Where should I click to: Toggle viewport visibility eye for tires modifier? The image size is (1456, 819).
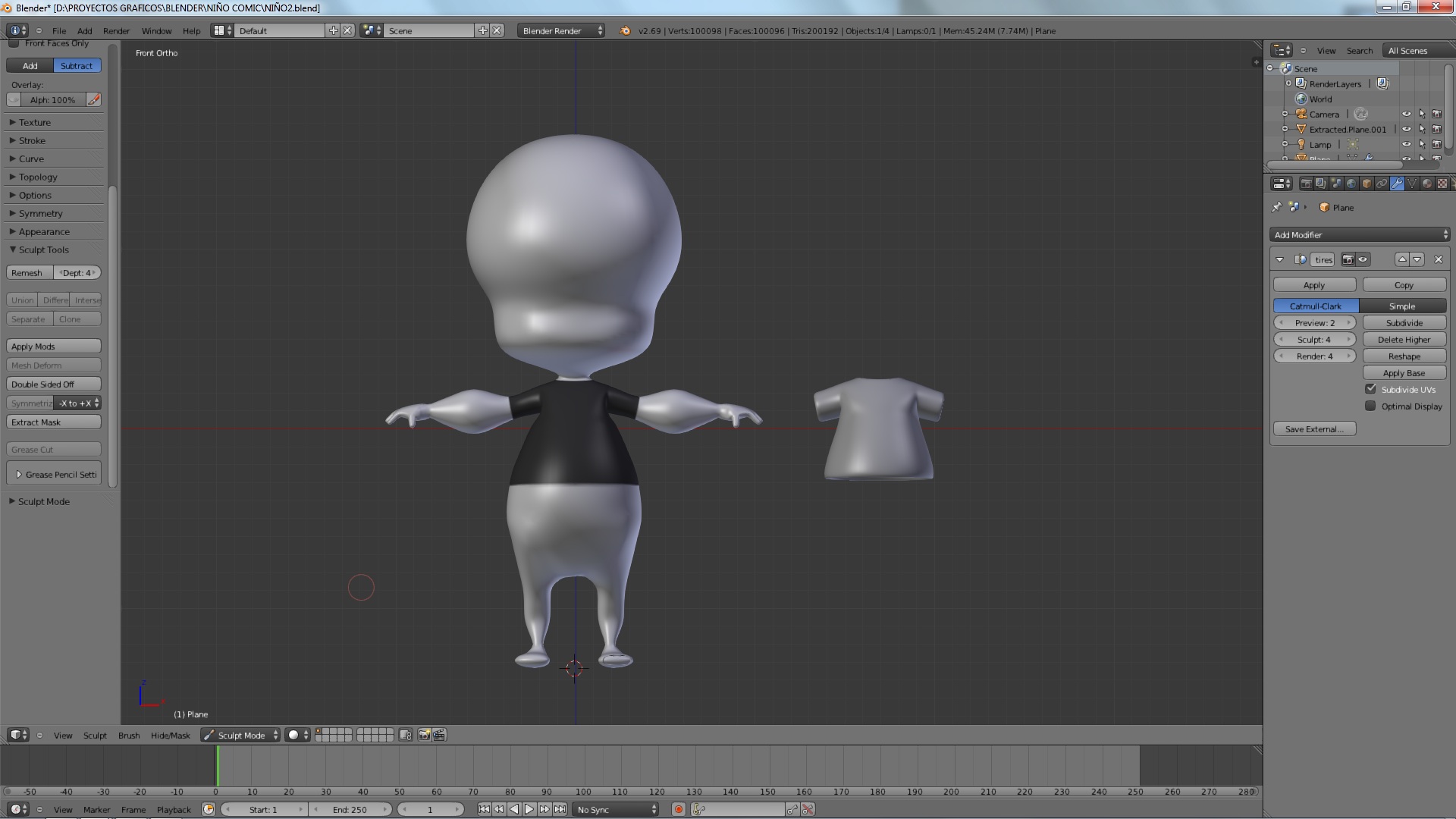coord(1363,259)
